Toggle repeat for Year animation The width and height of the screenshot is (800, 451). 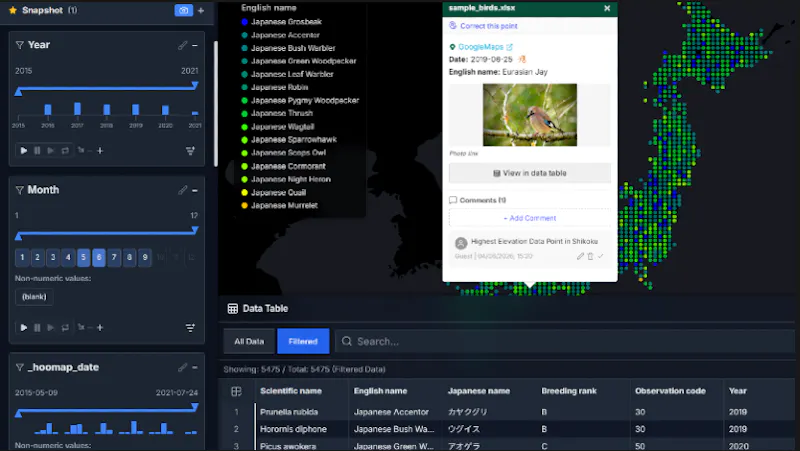[65, 151]
